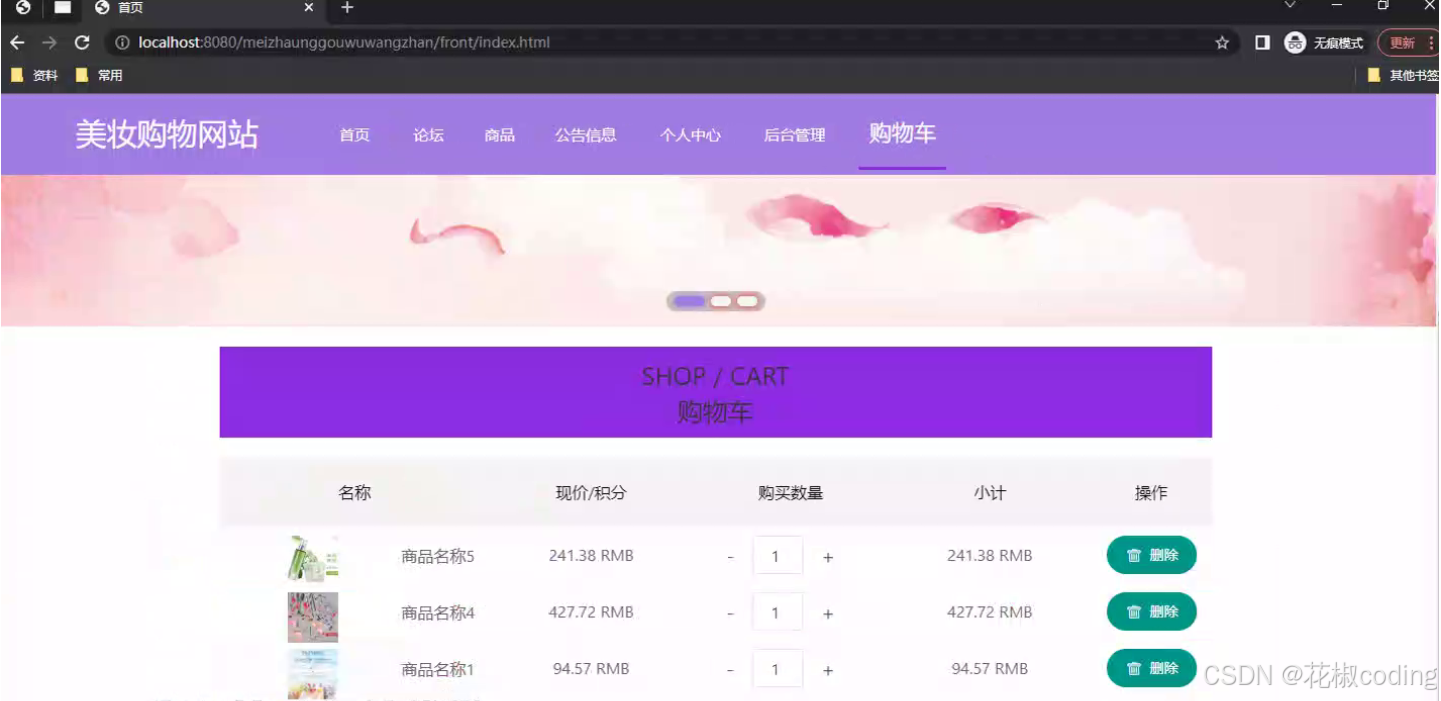Click the bookmark star in the address bar
The image size is (1441, 701).
(1222, 42)
